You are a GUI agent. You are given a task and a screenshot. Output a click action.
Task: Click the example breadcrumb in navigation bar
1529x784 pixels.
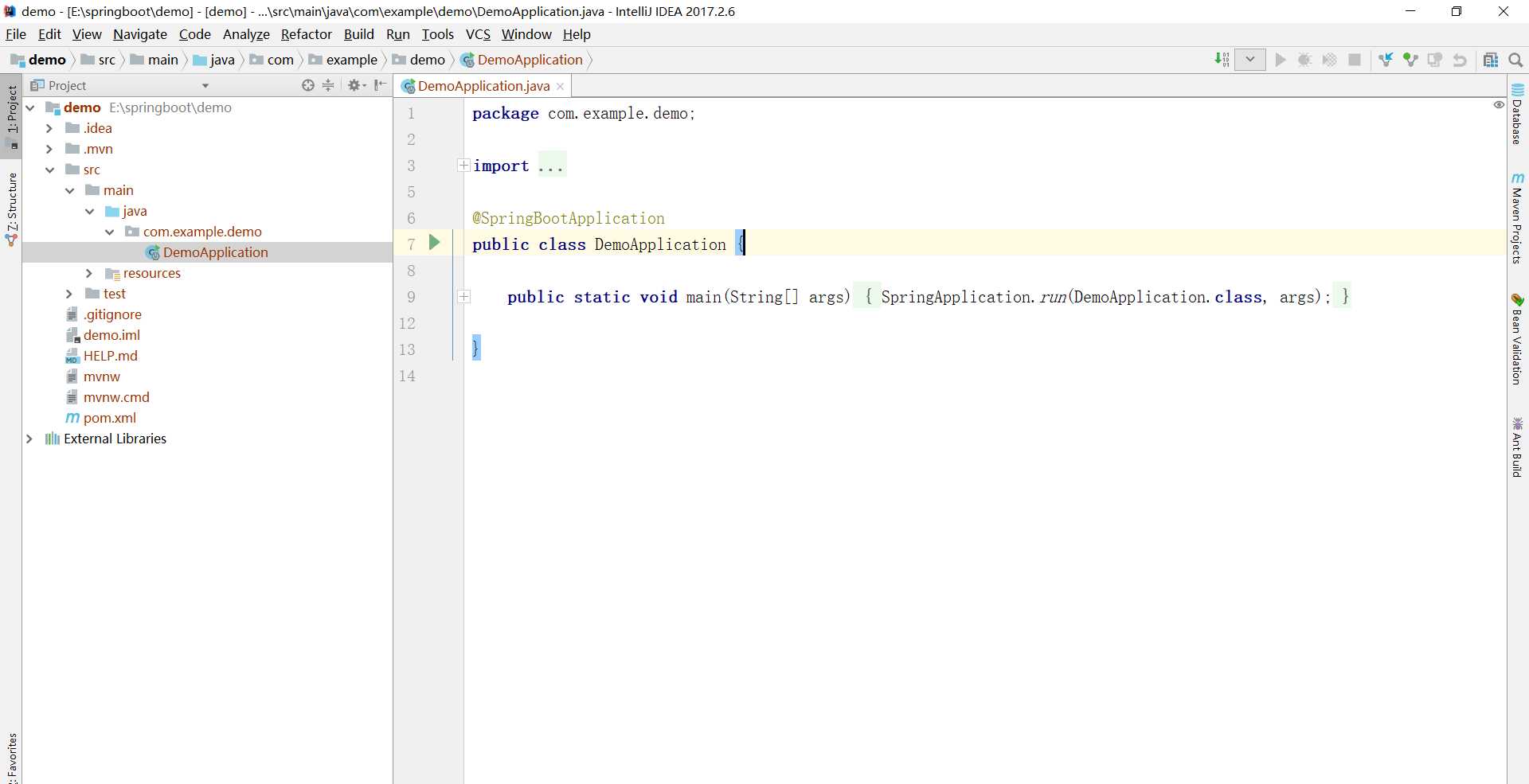click(x=343, y=60)
